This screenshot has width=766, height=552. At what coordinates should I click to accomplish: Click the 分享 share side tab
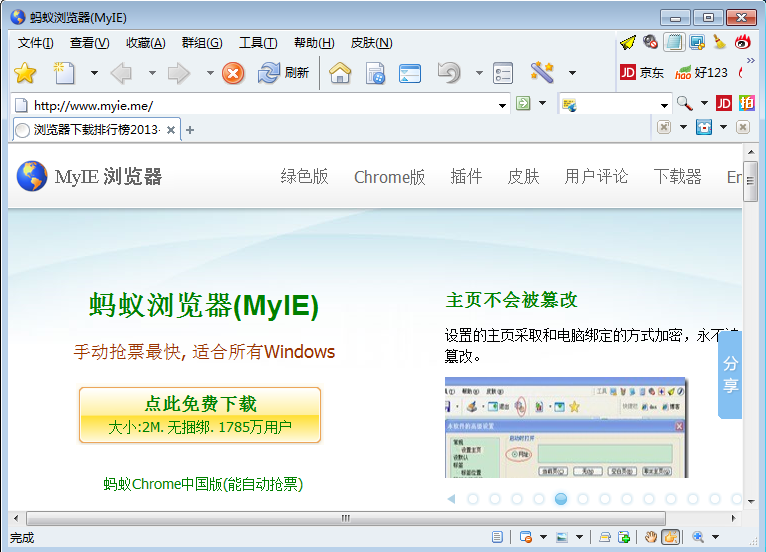pos(730,375)
